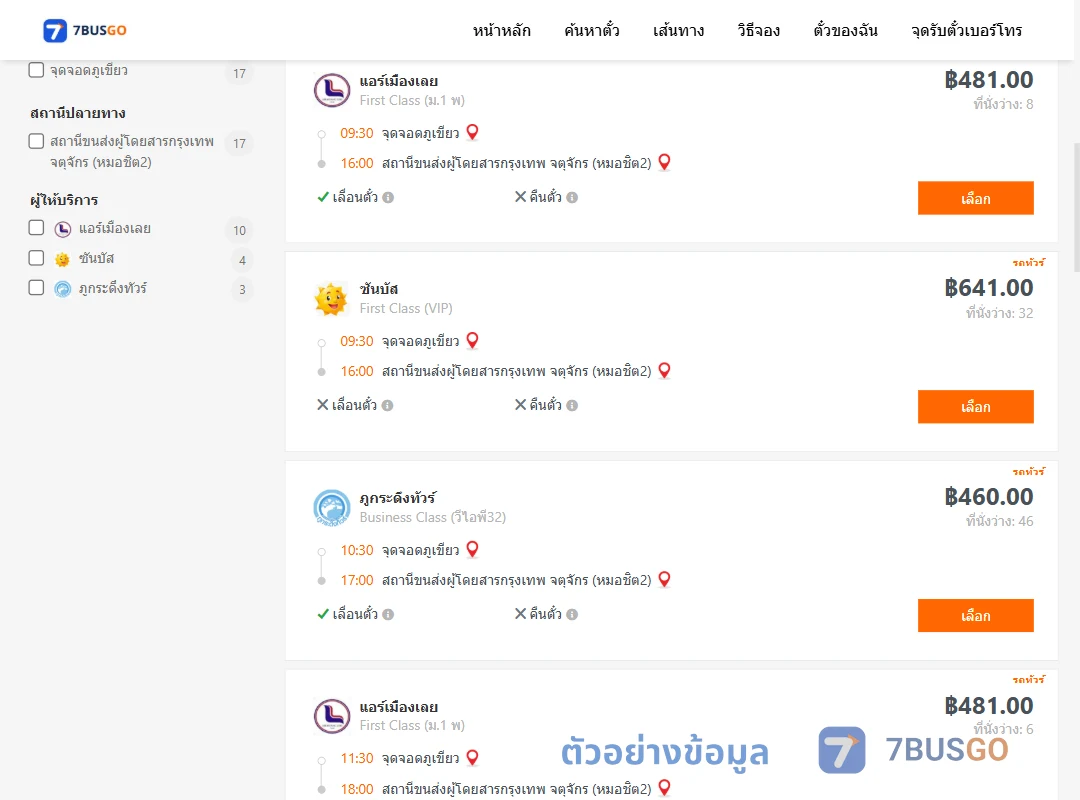
Task: Click ซันบัส sun icon in operator filter
Action: point(63,259)
